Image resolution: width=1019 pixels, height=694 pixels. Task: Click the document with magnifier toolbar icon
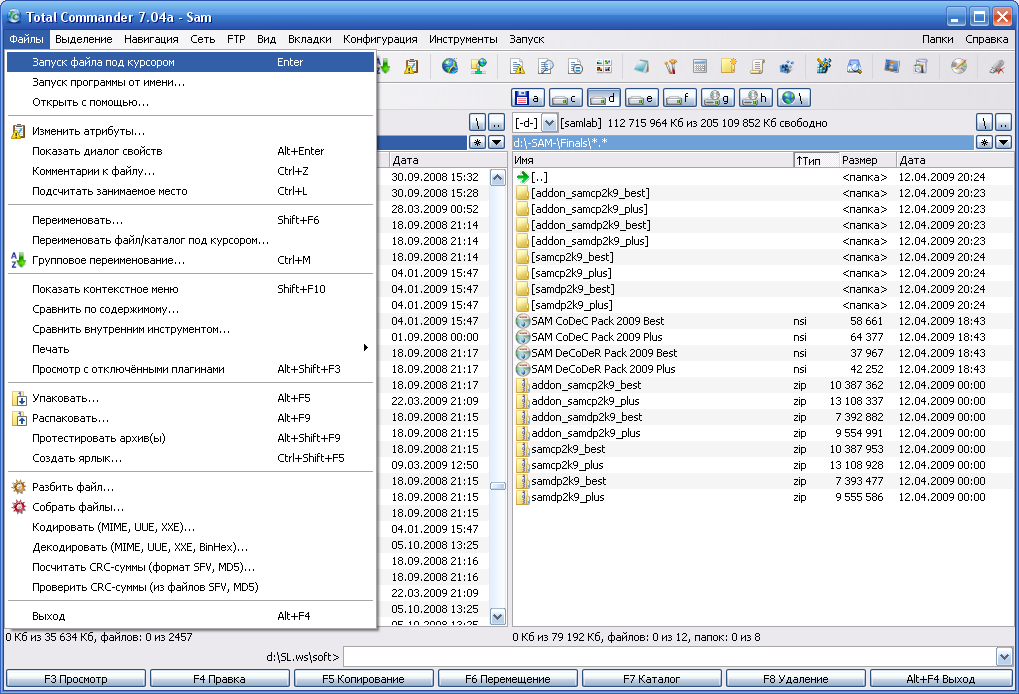click(x=546, y=66)
